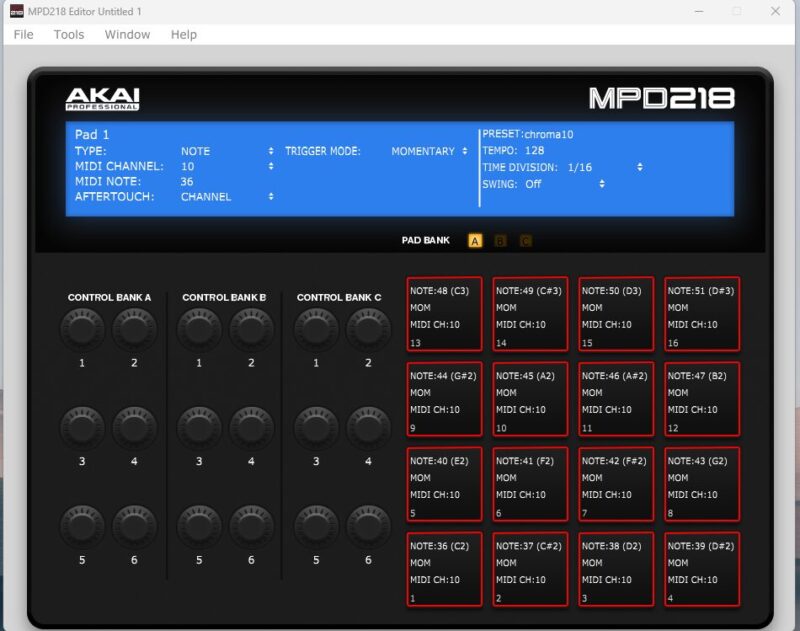Select pad 16 with NOTE:51 (D#3)
The width and height of the screenshot is (800, 631).
point(702,314)
